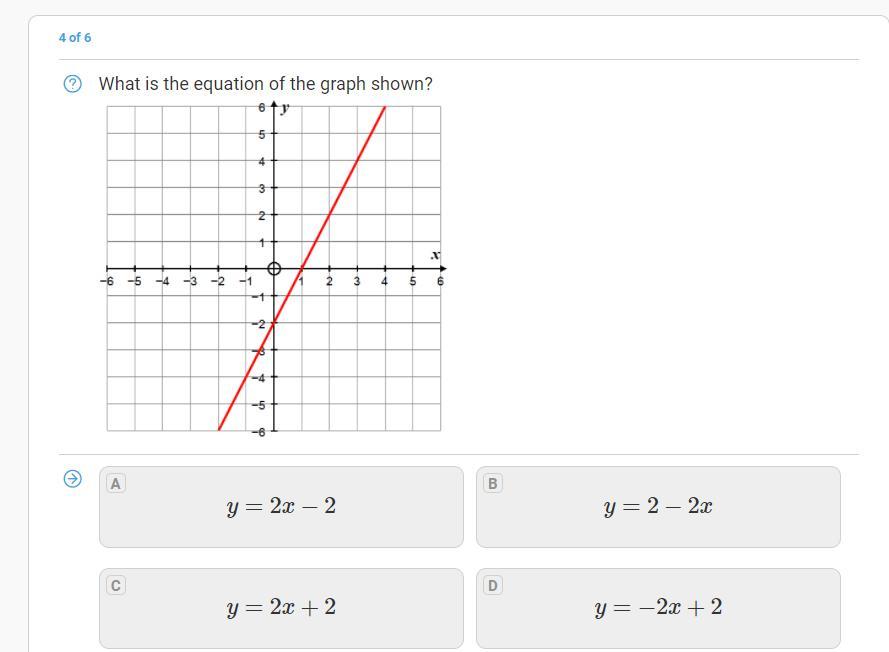Click the x-axis tick labeled −5

coord(134,281)
